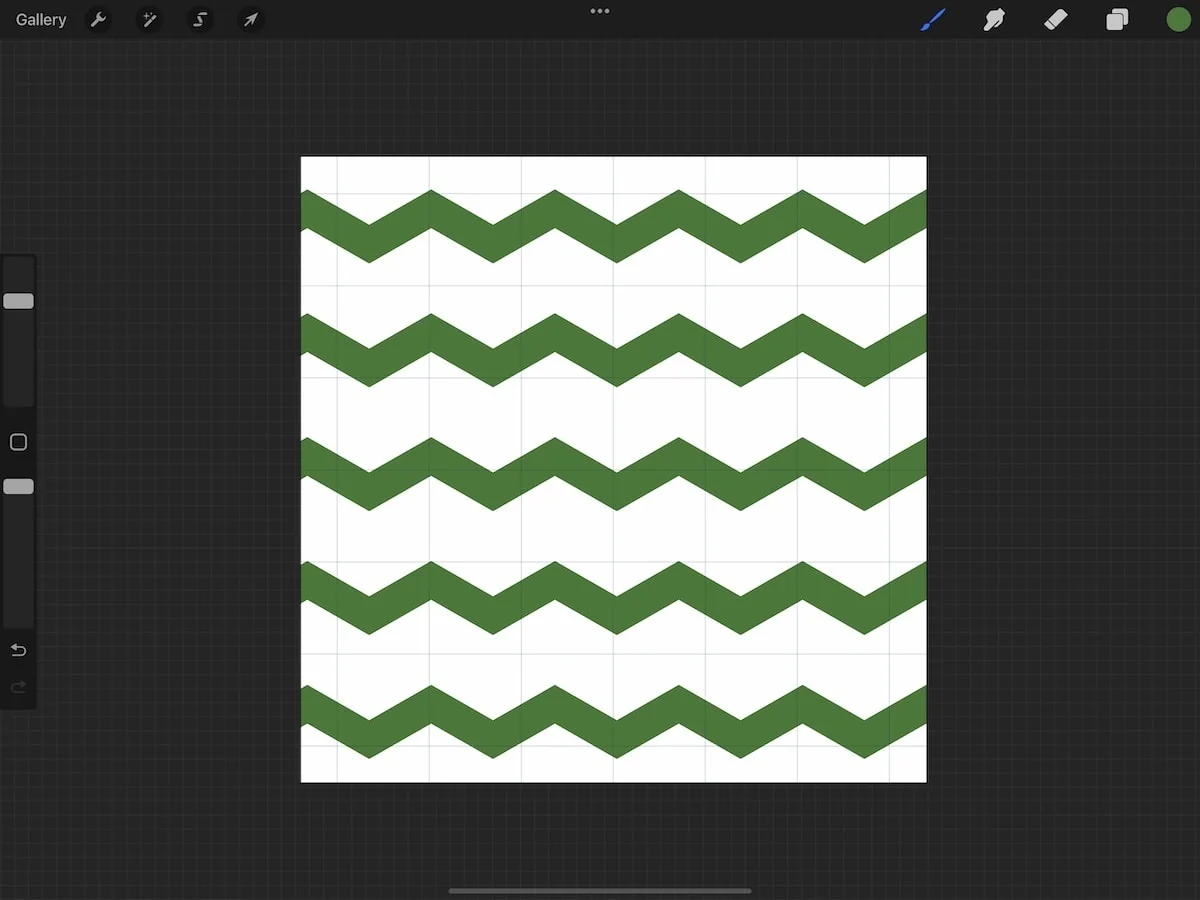
Task: Tap the square modify button in sidebar
Action: pos(18,442)
